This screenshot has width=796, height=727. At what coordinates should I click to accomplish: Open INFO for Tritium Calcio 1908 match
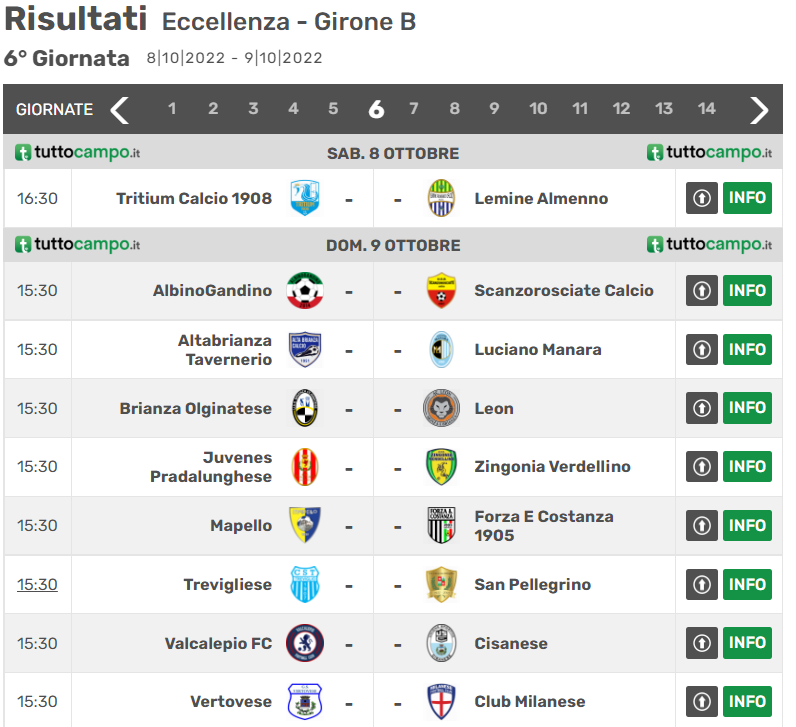pos(747,198)
